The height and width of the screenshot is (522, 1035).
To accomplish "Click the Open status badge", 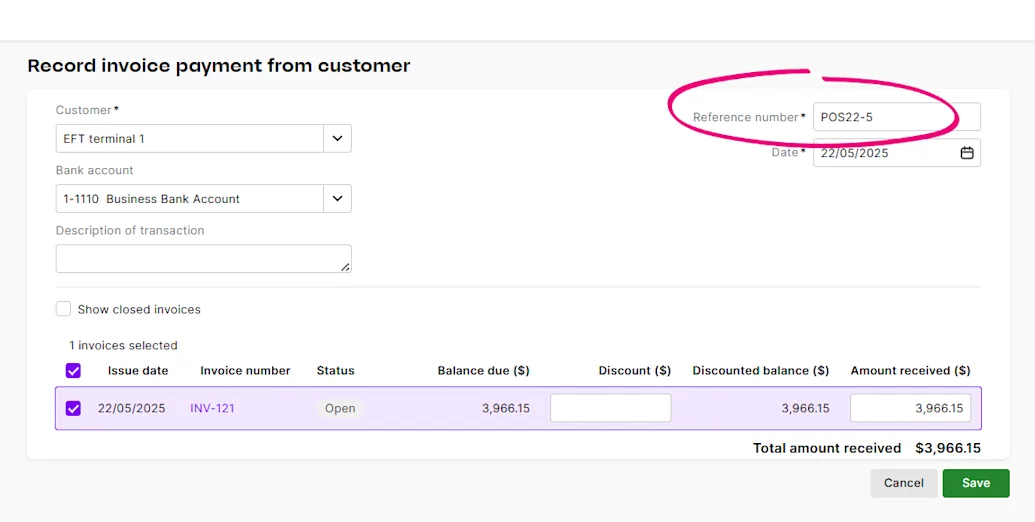I will pos(340,408).
